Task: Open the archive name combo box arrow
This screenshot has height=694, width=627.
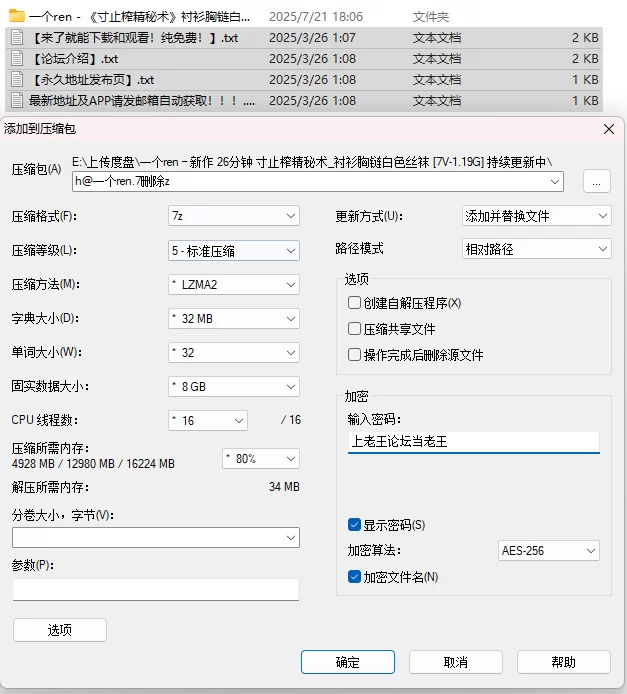Action: [x=554, y=181]
